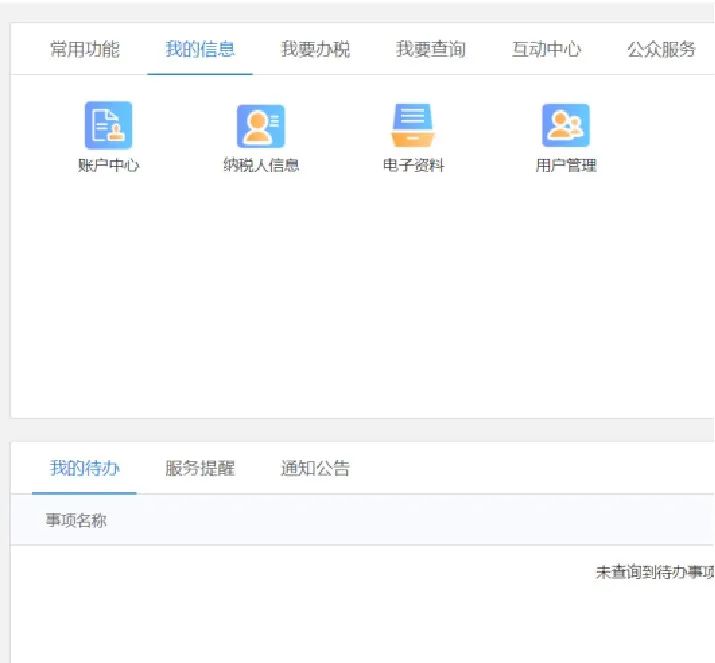
Task: Click the 事项名称 column header
Action: pyautogui.click(x=76, y=520)
